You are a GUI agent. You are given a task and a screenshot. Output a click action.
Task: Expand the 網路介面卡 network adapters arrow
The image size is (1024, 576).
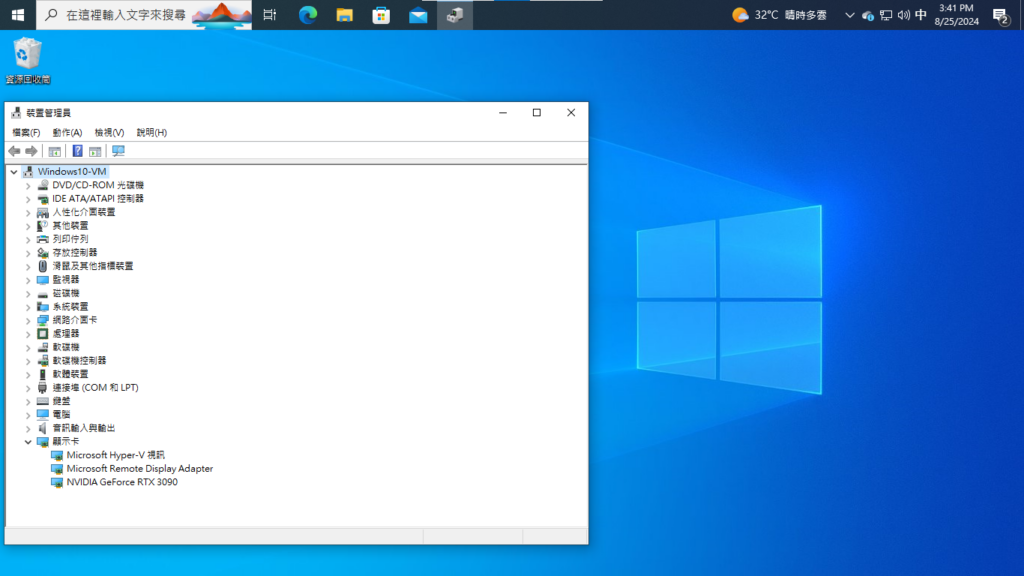28,321
